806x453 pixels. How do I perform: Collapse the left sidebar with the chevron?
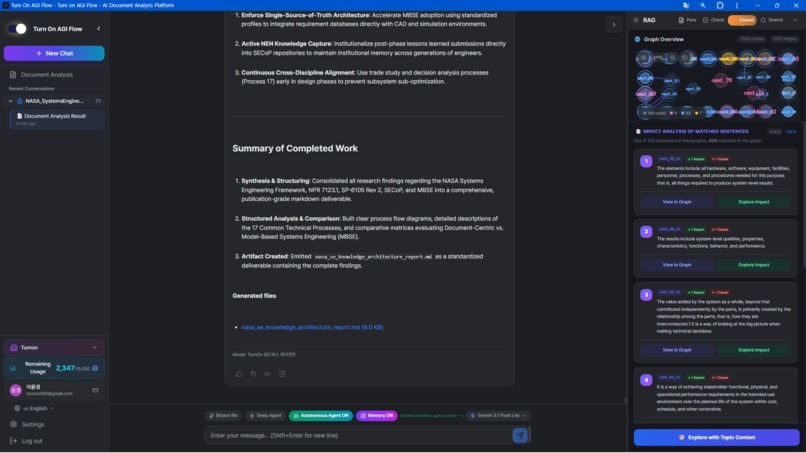(x=99, y=29)
